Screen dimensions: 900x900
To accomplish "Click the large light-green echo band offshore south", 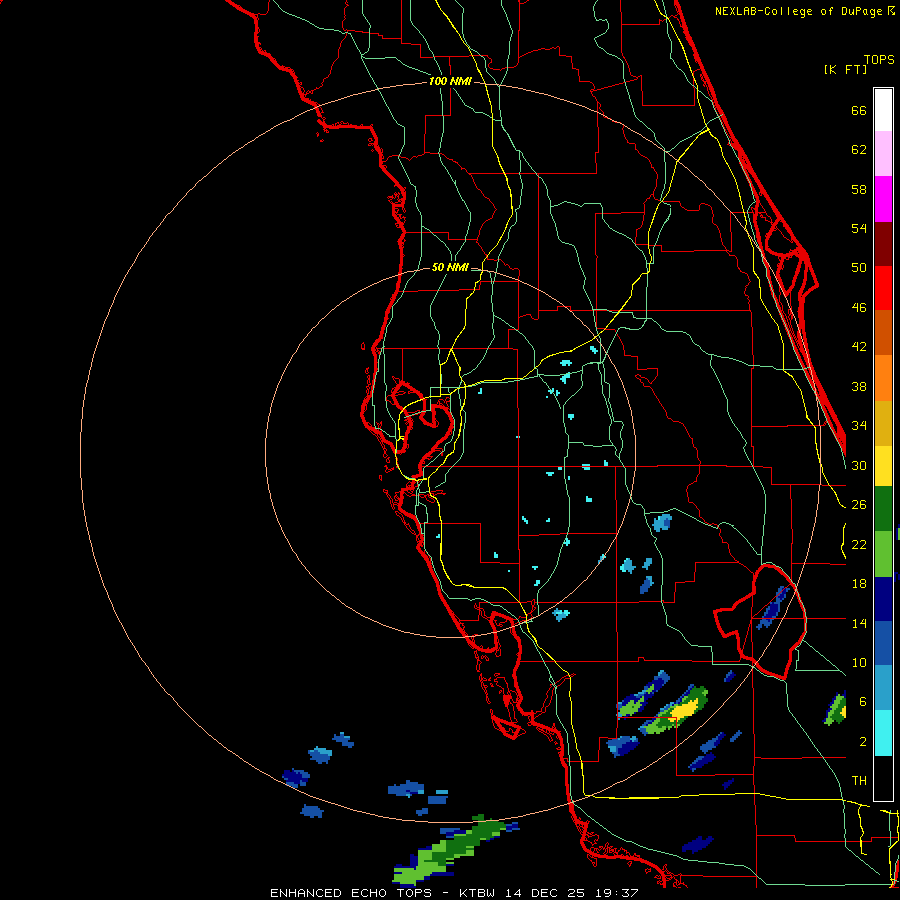I will 449,850.
